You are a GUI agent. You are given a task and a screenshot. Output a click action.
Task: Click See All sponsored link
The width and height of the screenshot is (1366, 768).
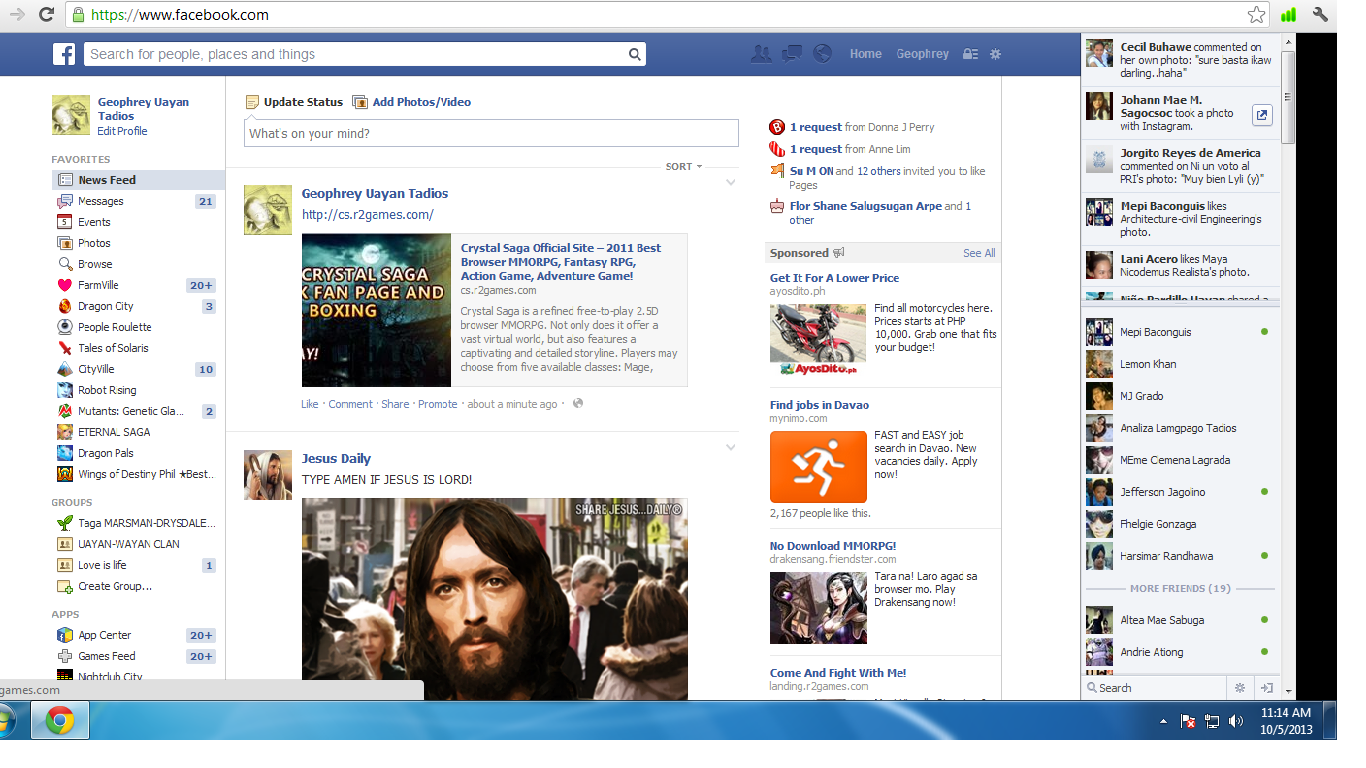(978, 253)
